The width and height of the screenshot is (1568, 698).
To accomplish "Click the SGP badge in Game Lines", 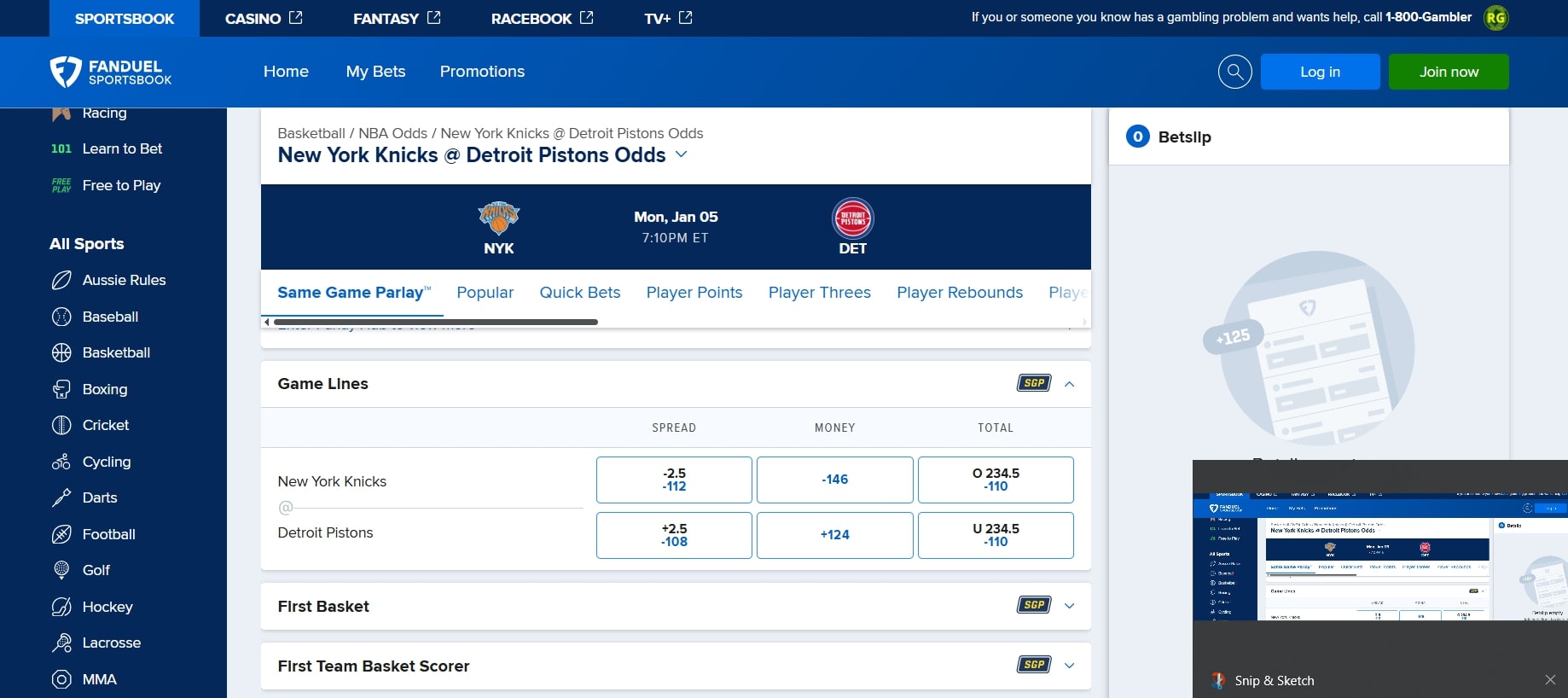I will click(1034, 383).
